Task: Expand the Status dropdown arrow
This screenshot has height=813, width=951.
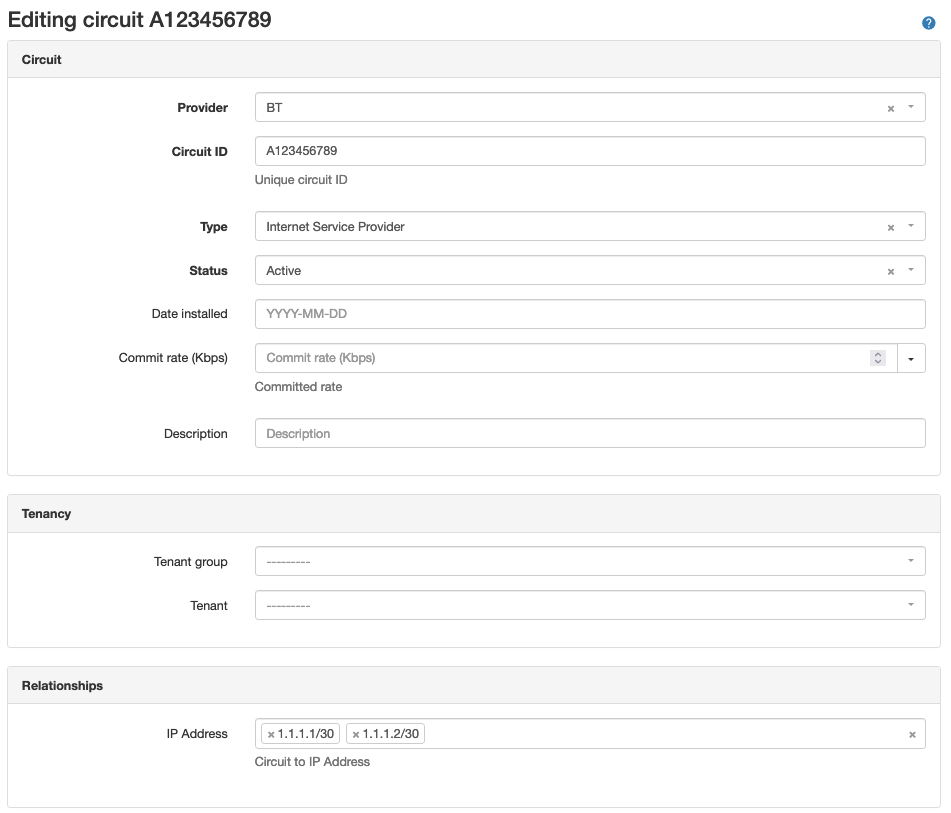Action: point(910,270)
